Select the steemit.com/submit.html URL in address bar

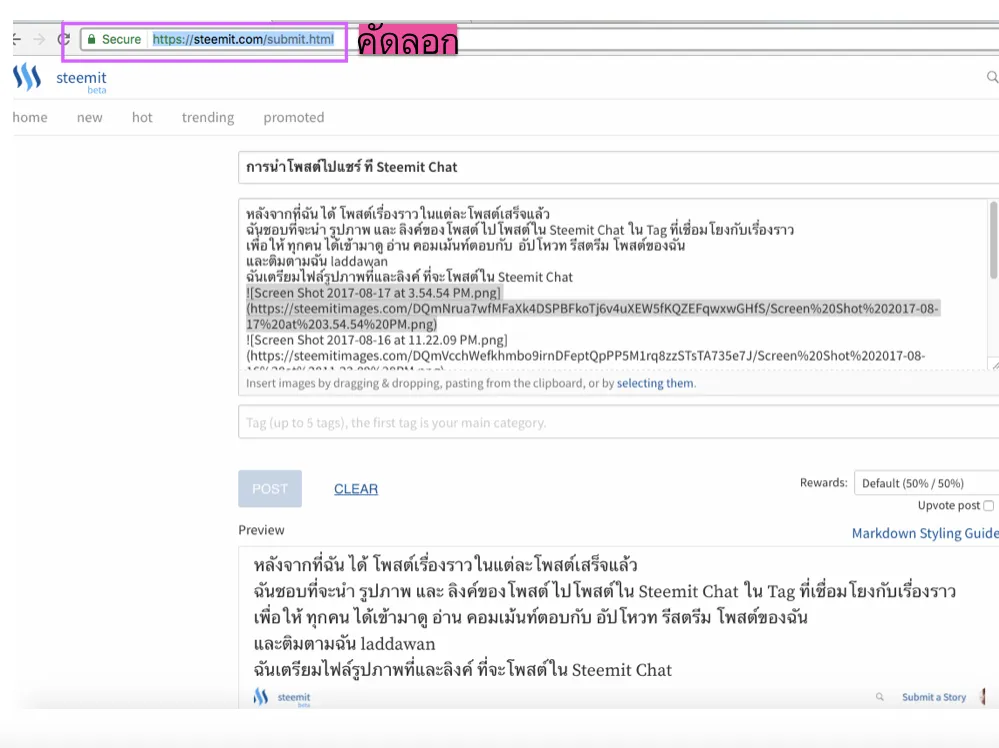(x=243, y=40)
